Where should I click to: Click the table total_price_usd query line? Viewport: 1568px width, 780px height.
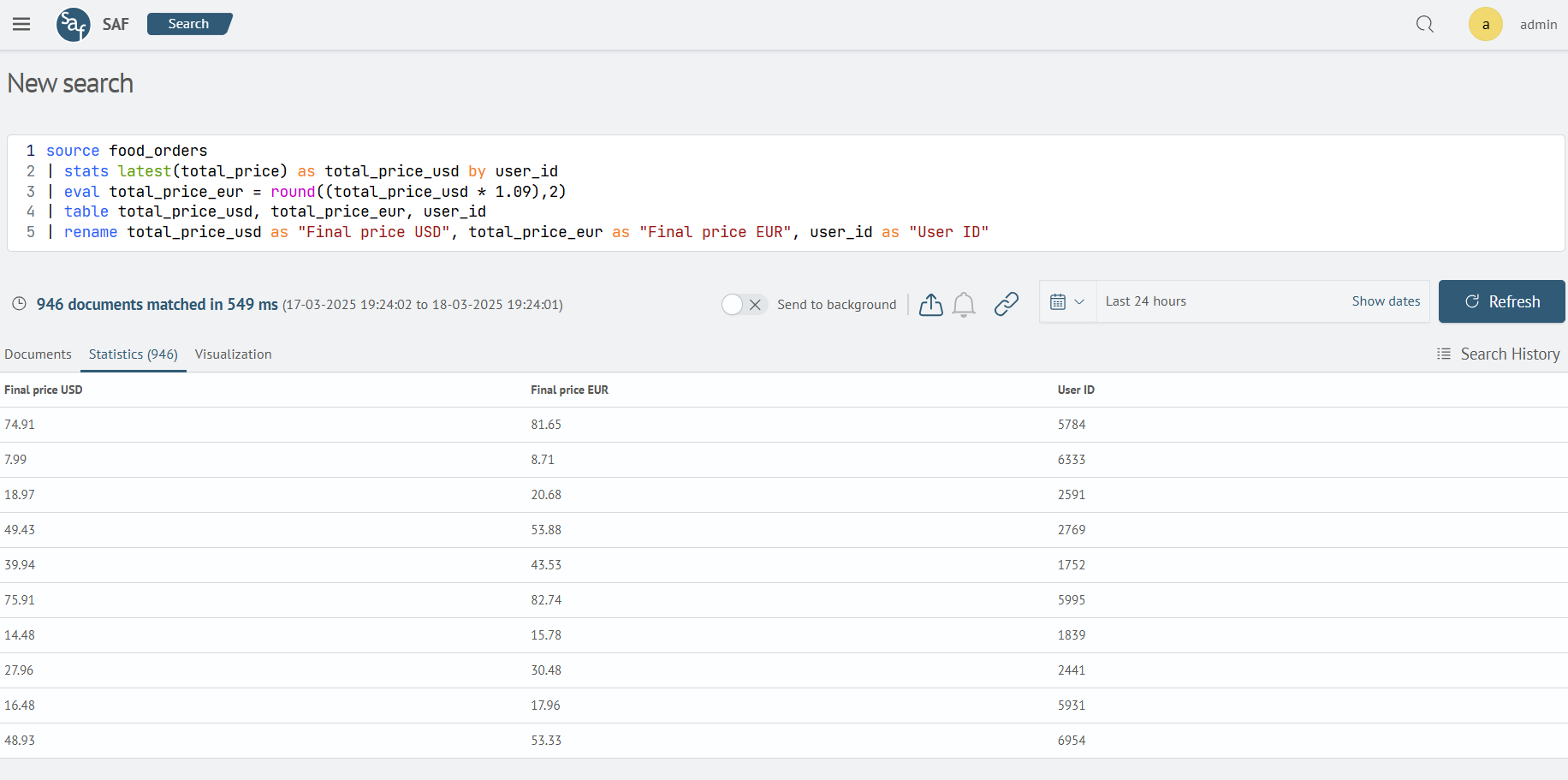coord(266,211)
